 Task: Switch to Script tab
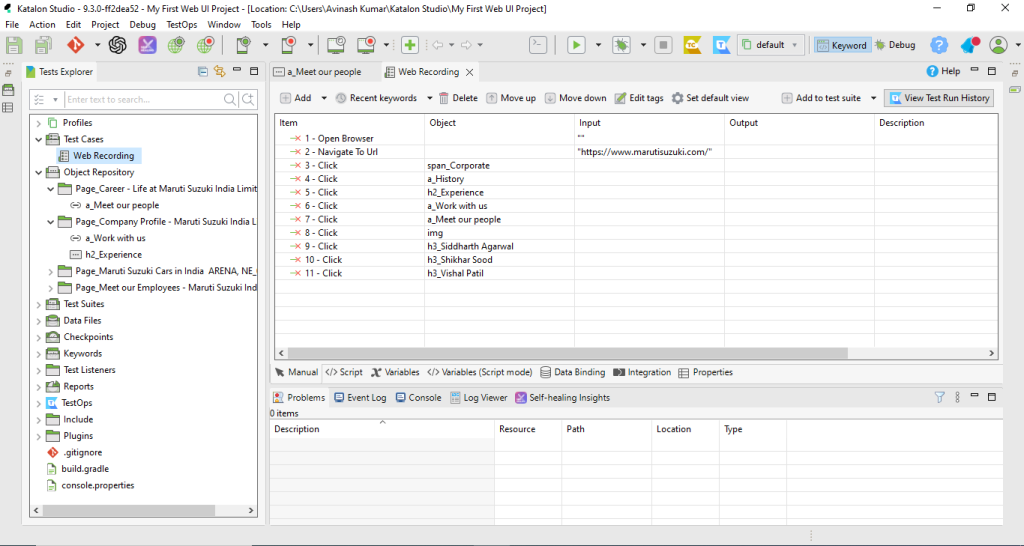(344, 372)
